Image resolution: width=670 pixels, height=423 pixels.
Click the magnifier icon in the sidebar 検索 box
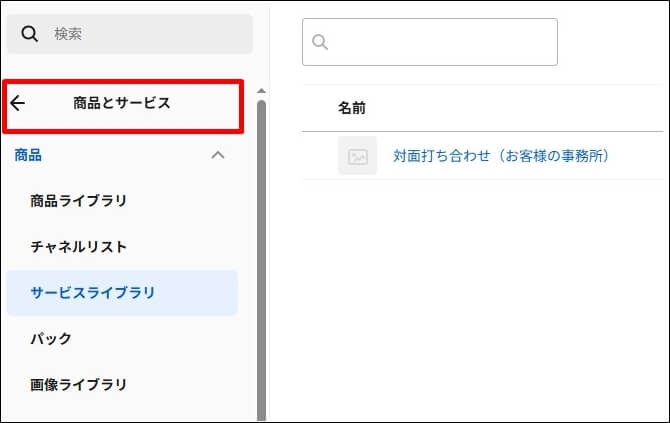click(x=29, y=34)
